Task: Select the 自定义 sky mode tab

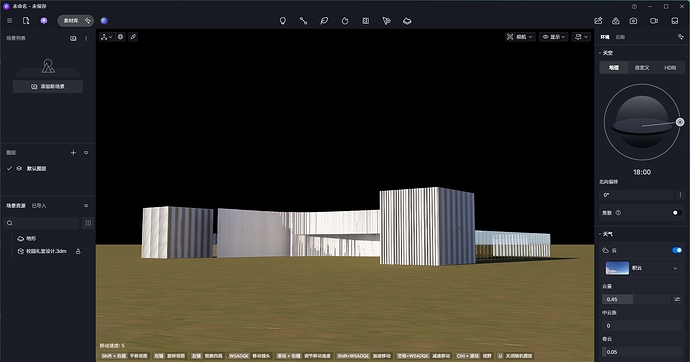Action: click(642, 68)
